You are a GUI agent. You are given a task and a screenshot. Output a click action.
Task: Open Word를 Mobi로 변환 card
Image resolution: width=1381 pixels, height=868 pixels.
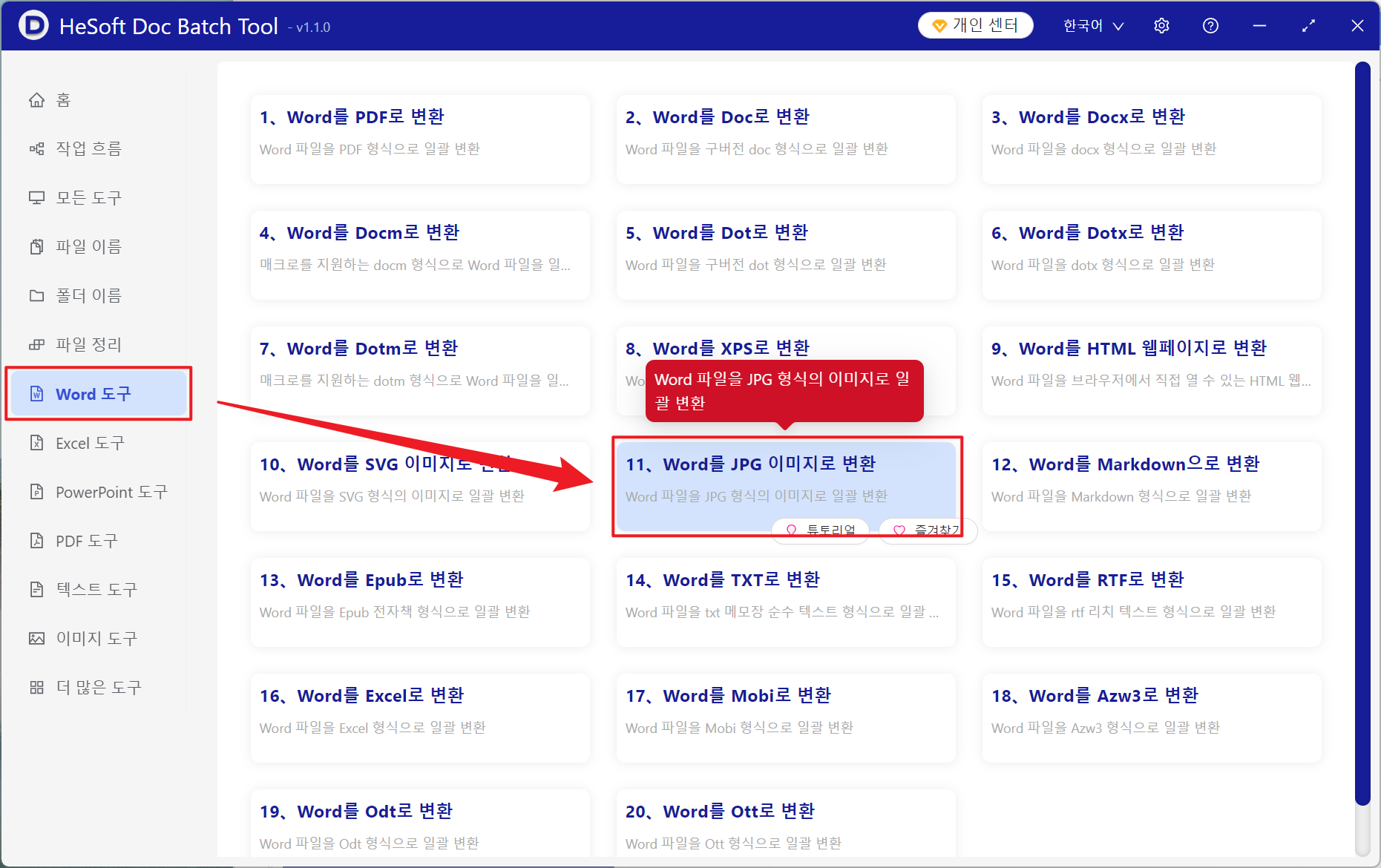click(x=786, y=717)
